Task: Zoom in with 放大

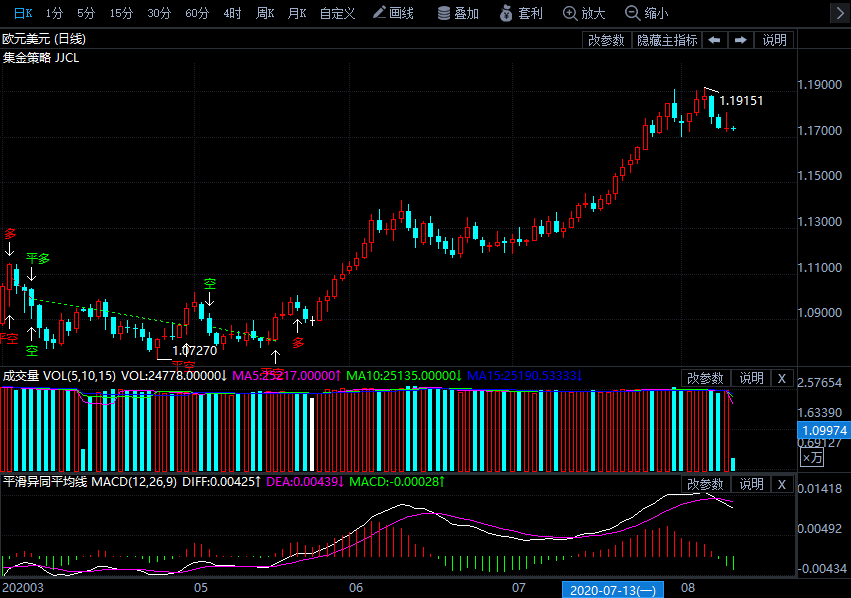Action: tap(584, 13)
